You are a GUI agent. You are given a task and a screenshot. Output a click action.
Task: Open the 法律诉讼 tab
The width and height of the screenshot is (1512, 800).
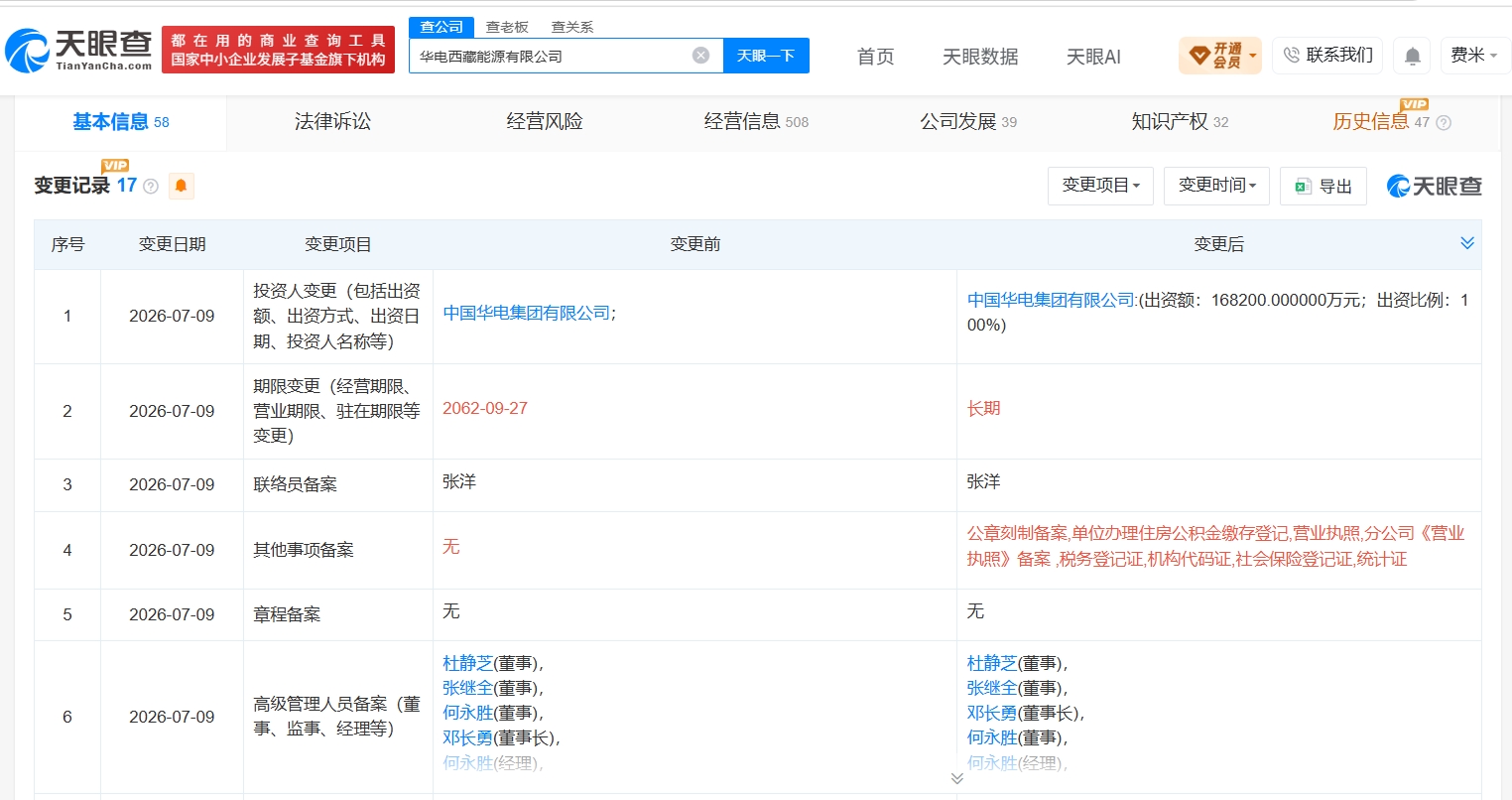pyautogui.click(x=332, y=122)
